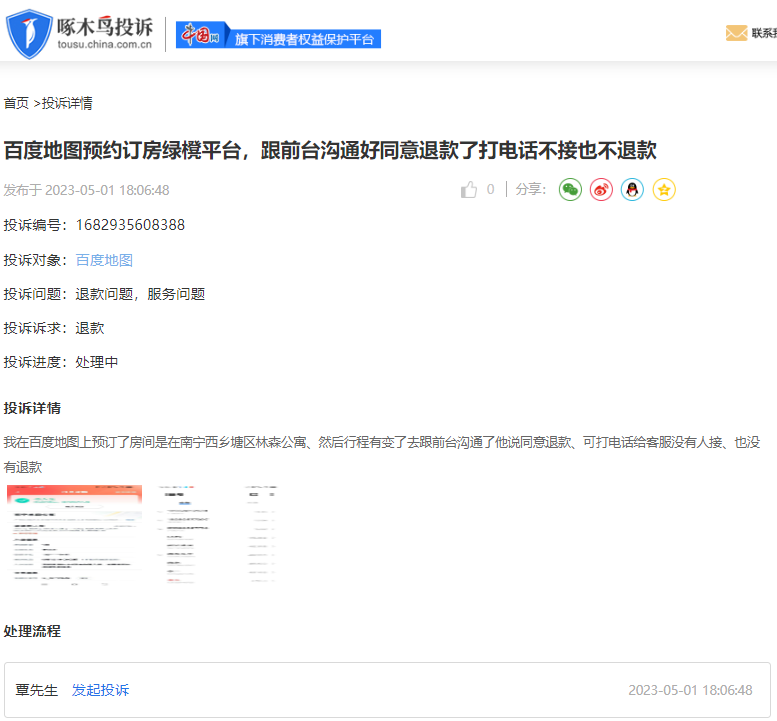This screenshot has height=721, width=777.
Task: Click the timestamp in the 处理流程 box
Action: pyautogui.click(x=690, y=690)
